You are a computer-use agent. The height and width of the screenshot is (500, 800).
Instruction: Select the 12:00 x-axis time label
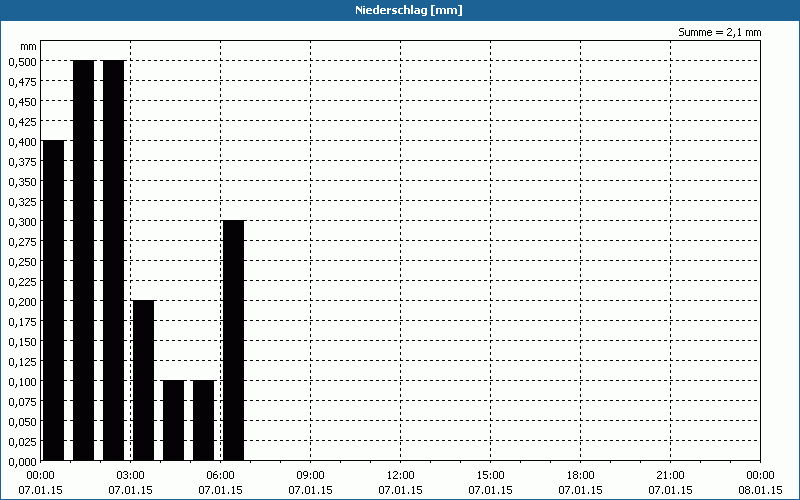(401, 476)
